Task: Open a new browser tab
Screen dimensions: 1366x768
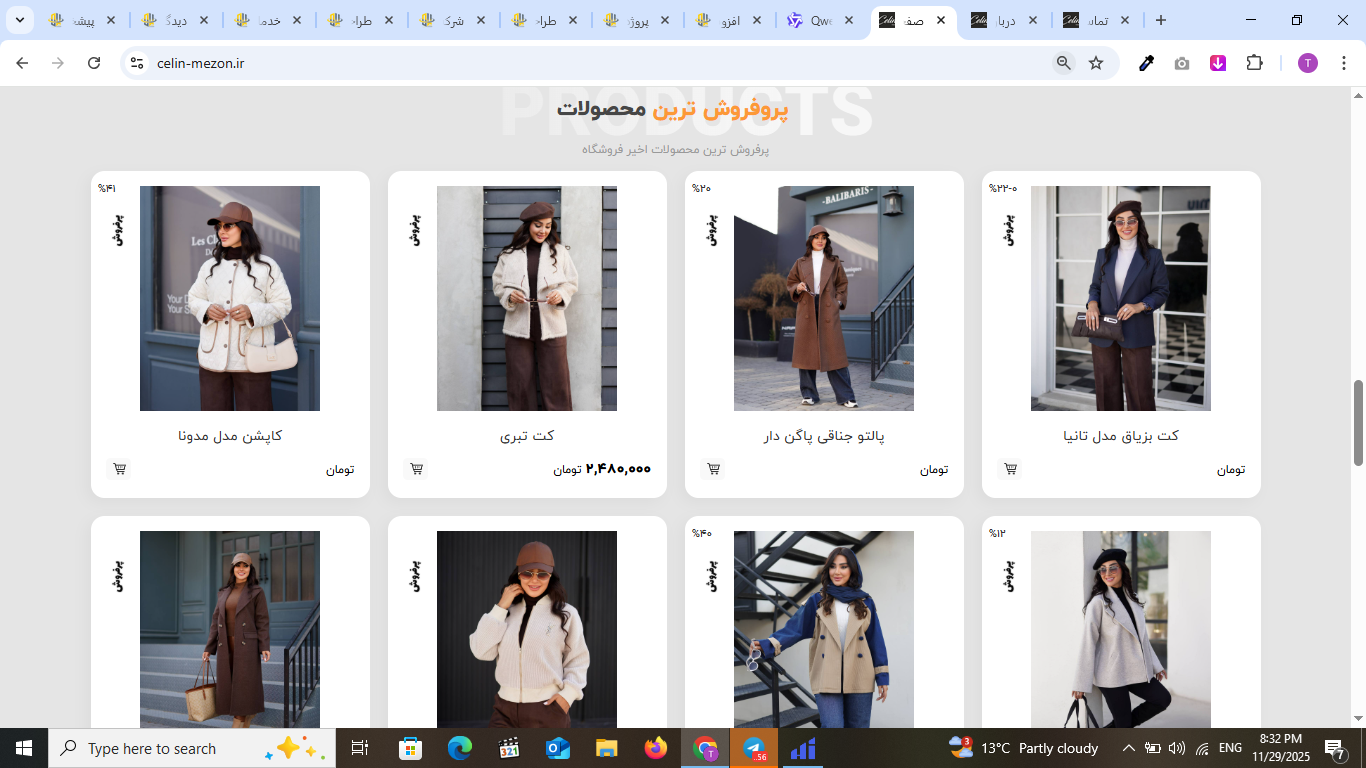Action: [x=1160, y=20]
